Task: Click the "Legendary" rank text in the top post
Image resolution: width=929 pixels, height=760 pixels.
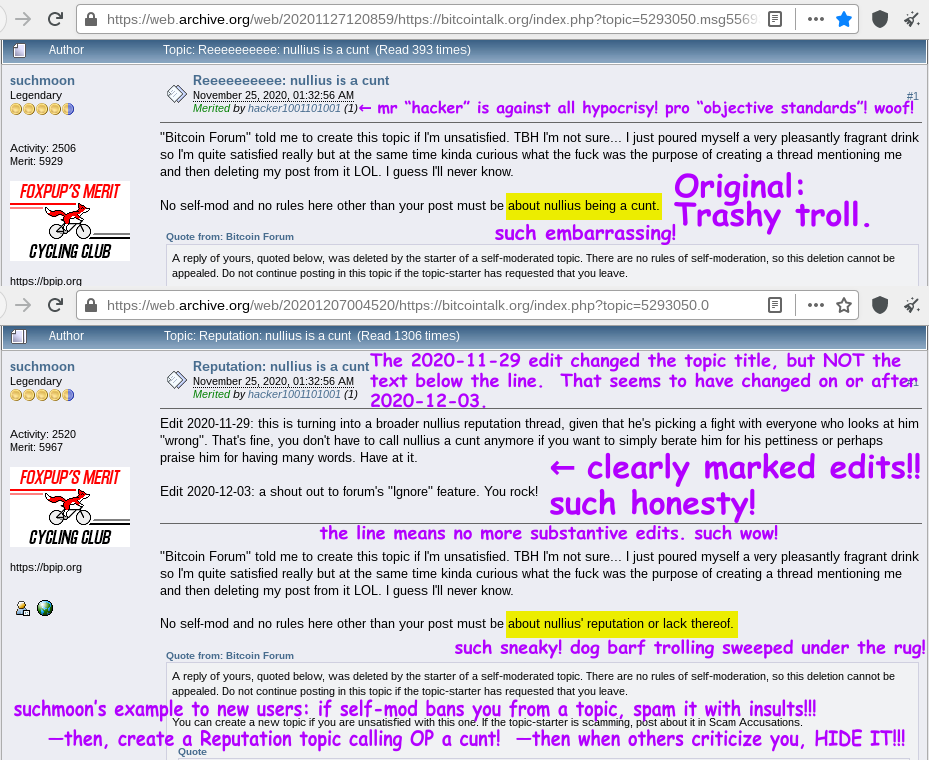Action: (x=36, y=95)
